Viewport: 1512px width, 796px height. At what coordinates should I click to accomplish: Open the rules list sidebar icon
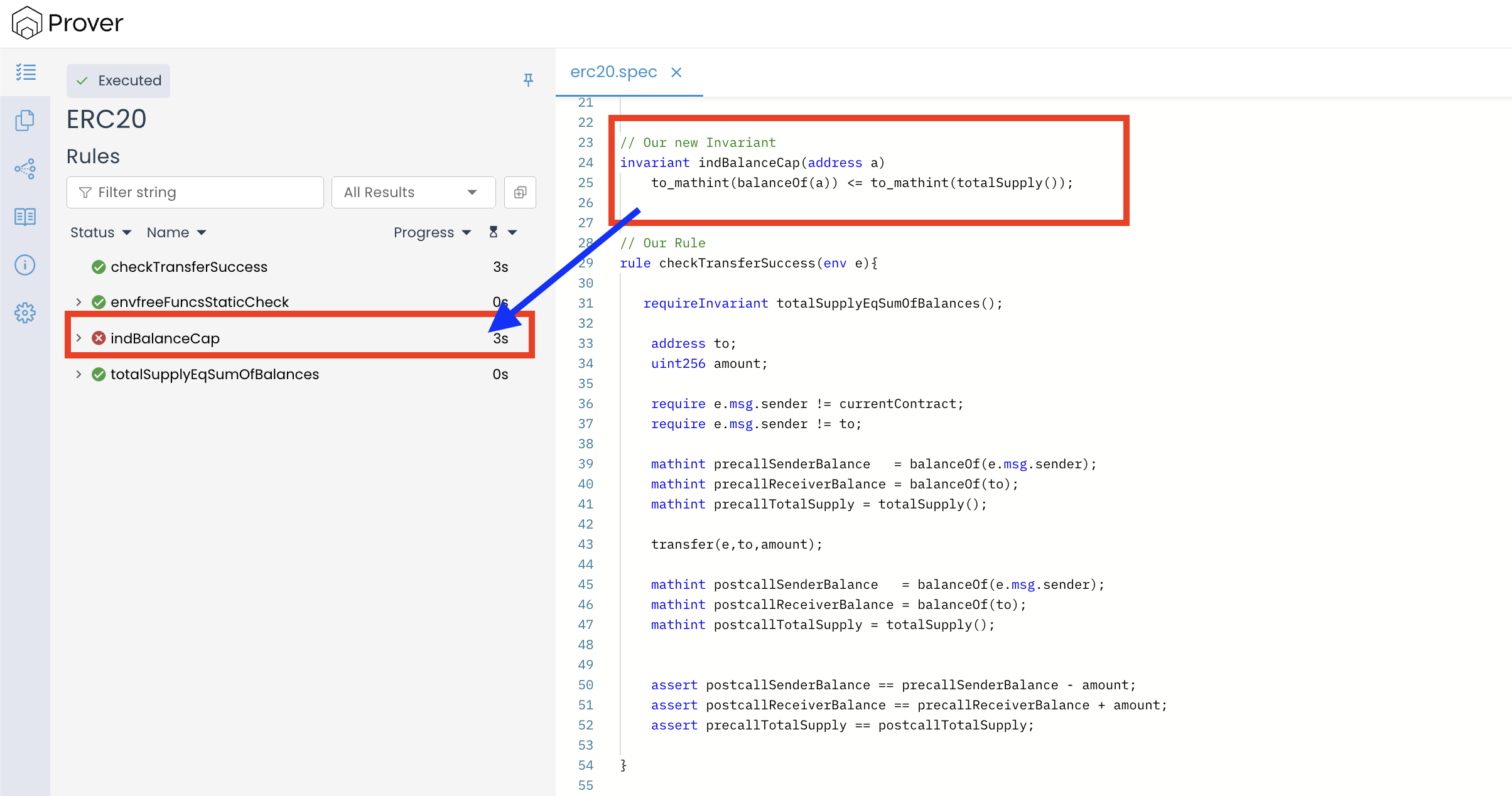[25, 72]
